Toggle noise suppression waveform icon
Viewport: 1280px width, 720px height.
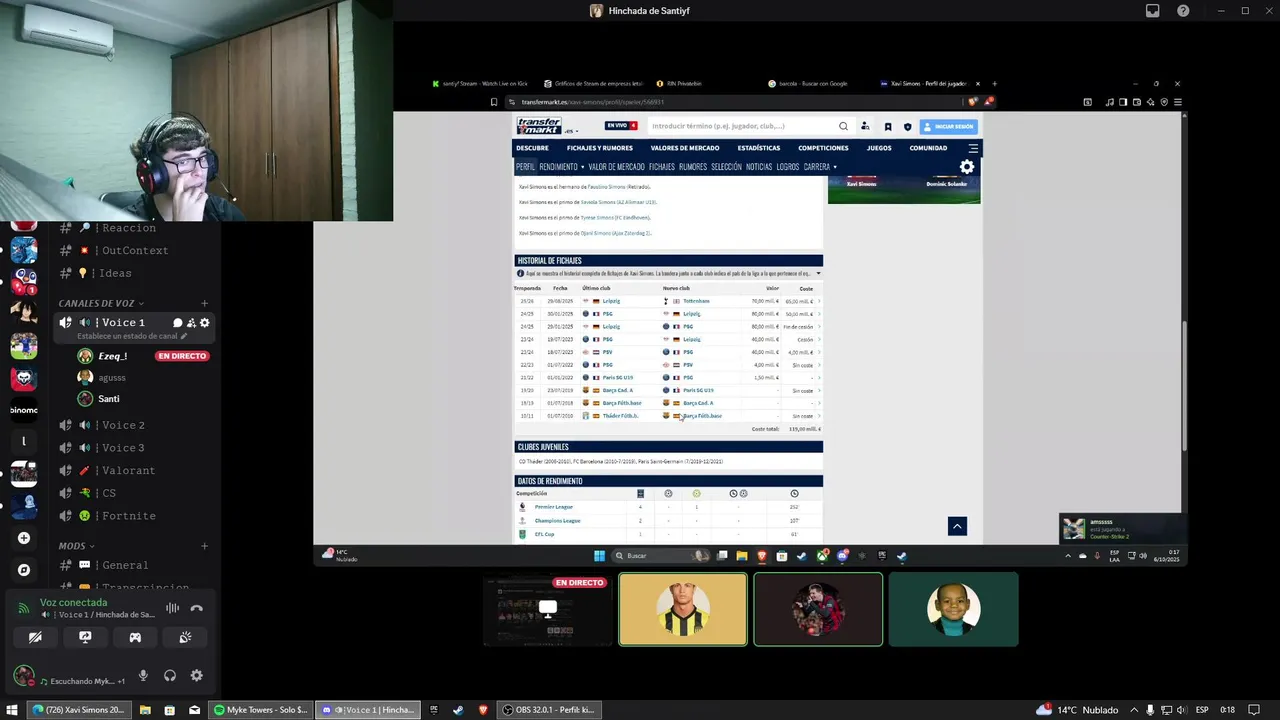(172, 608)
